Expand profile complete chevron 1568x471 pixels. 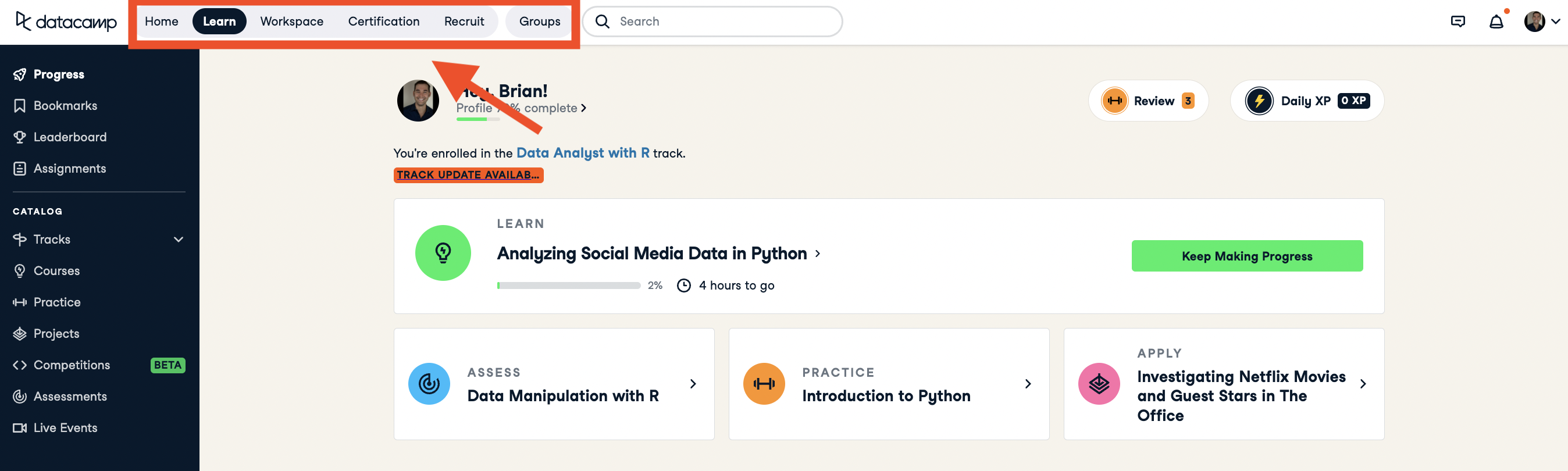click(x=583, y=108)
